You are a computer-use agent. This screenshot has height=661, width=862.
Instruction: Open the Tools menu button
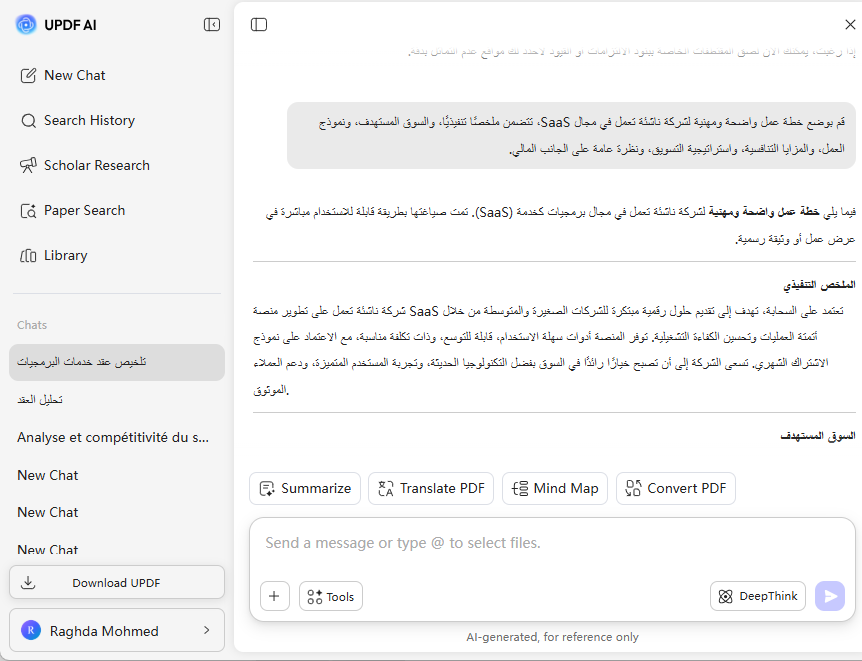pos(331,596)
